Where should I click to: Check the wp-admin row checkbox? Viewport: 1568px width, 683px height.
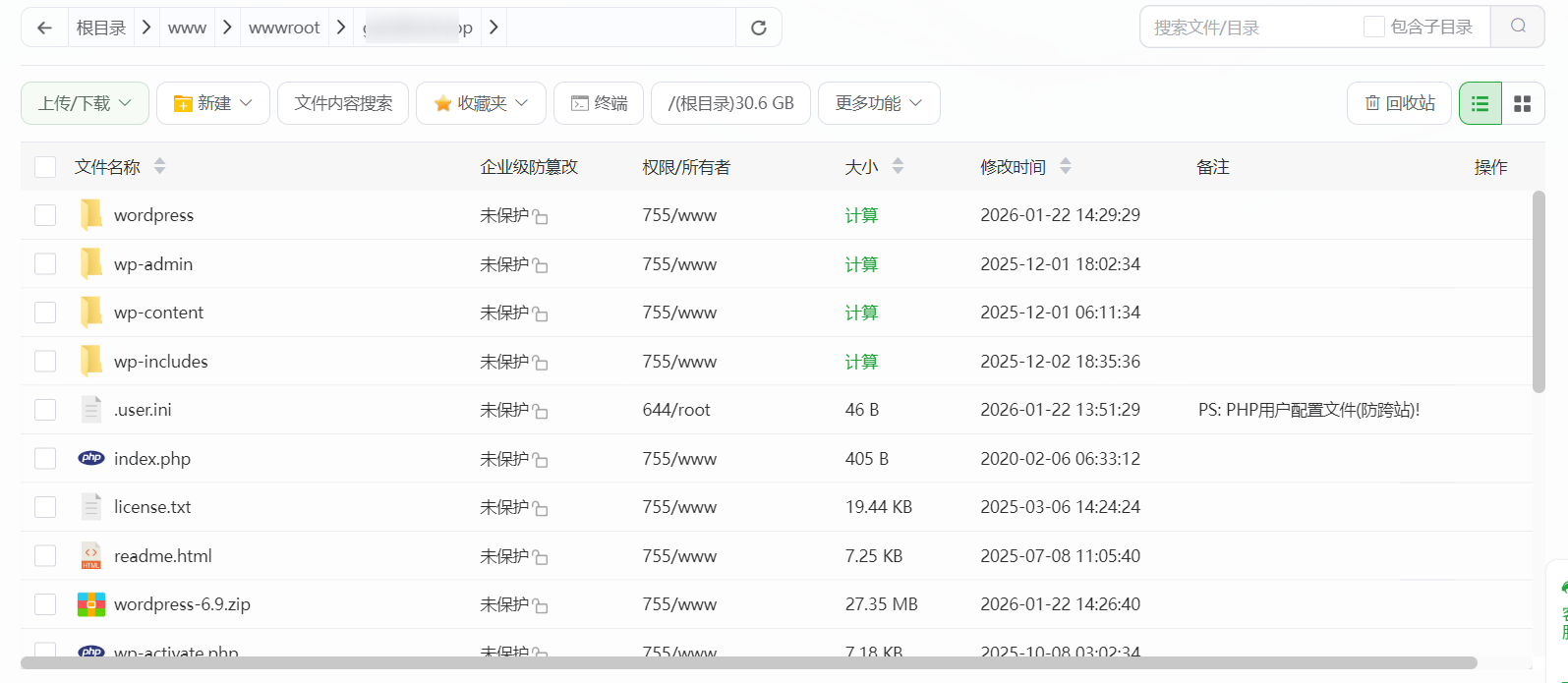tap(45, 263)
